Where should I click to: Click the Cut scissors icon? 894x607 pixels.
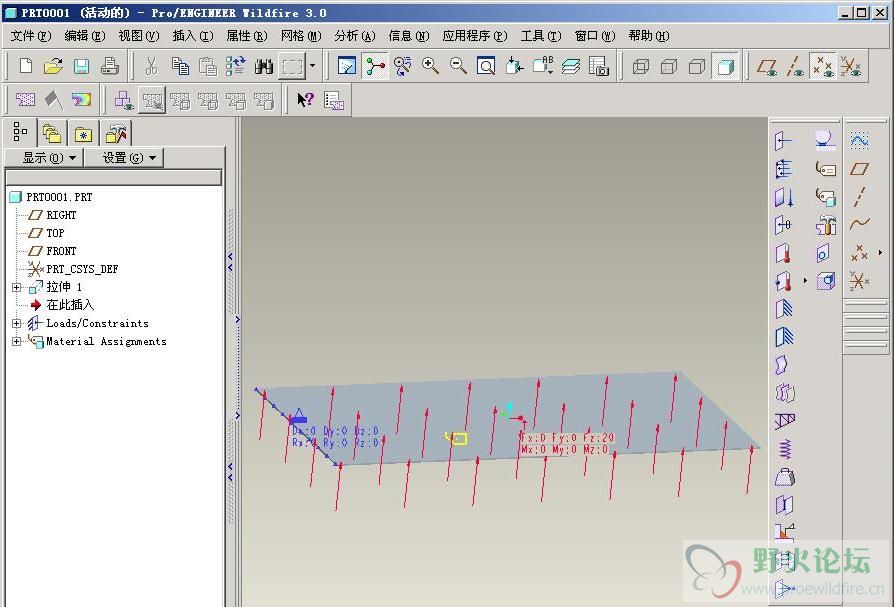pos(151,66)
